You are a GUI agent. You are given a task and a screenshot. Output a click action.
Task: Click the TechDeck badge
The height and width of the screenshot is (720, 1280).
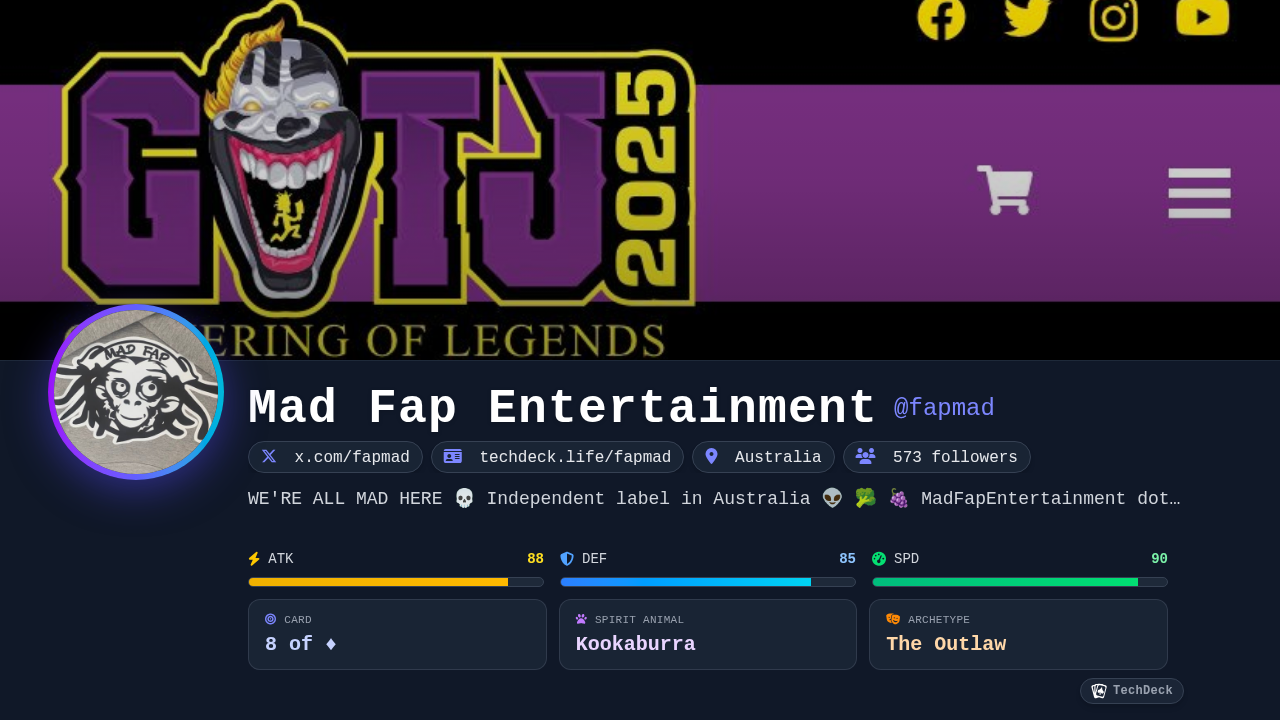click(x=1132, y=691)
